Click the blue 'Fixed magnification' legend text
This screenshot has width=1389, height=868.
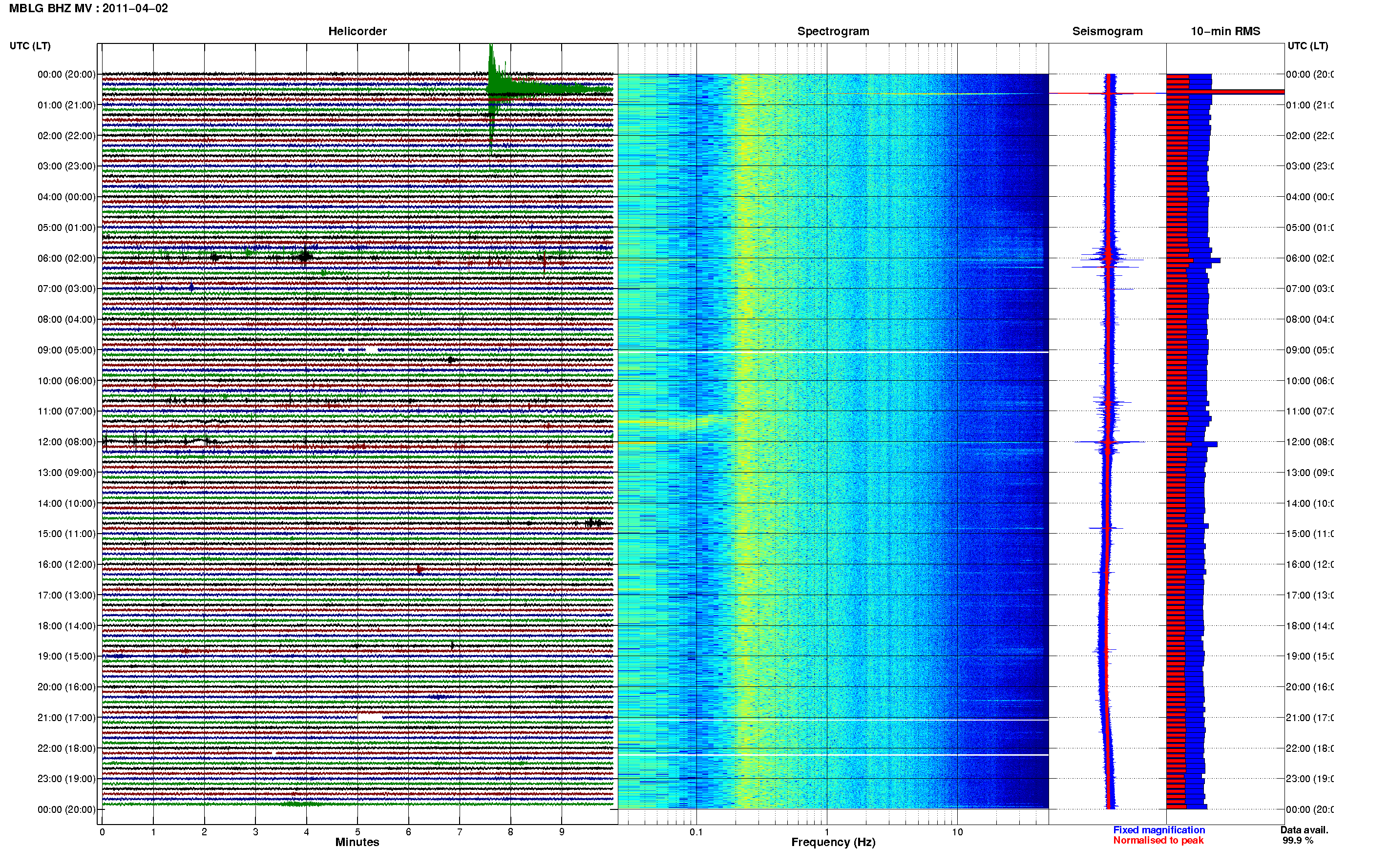click(1159, 830)
